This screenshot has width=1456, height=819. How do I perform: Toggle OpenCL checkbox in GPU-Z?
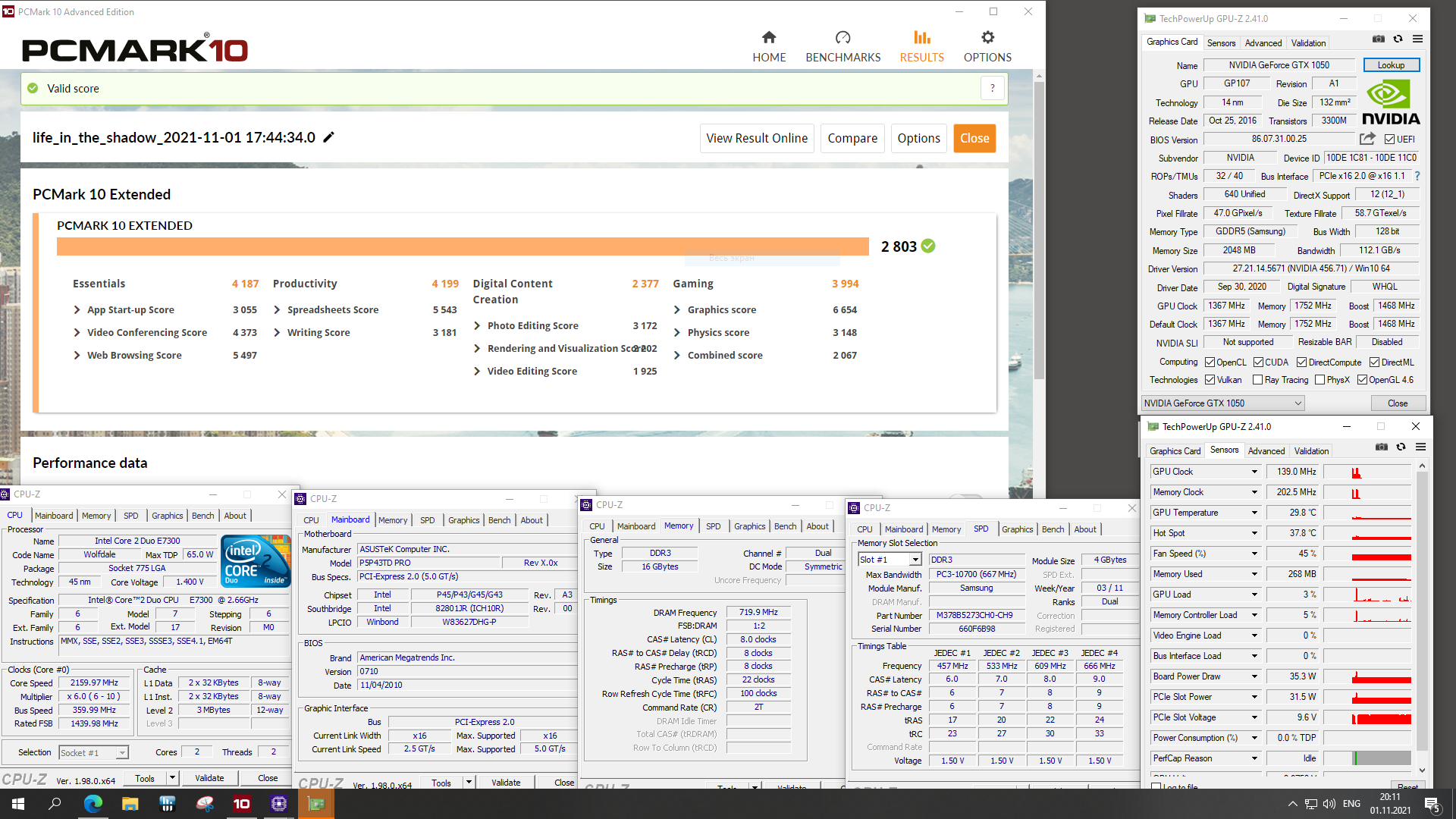tap(1210, 362)
